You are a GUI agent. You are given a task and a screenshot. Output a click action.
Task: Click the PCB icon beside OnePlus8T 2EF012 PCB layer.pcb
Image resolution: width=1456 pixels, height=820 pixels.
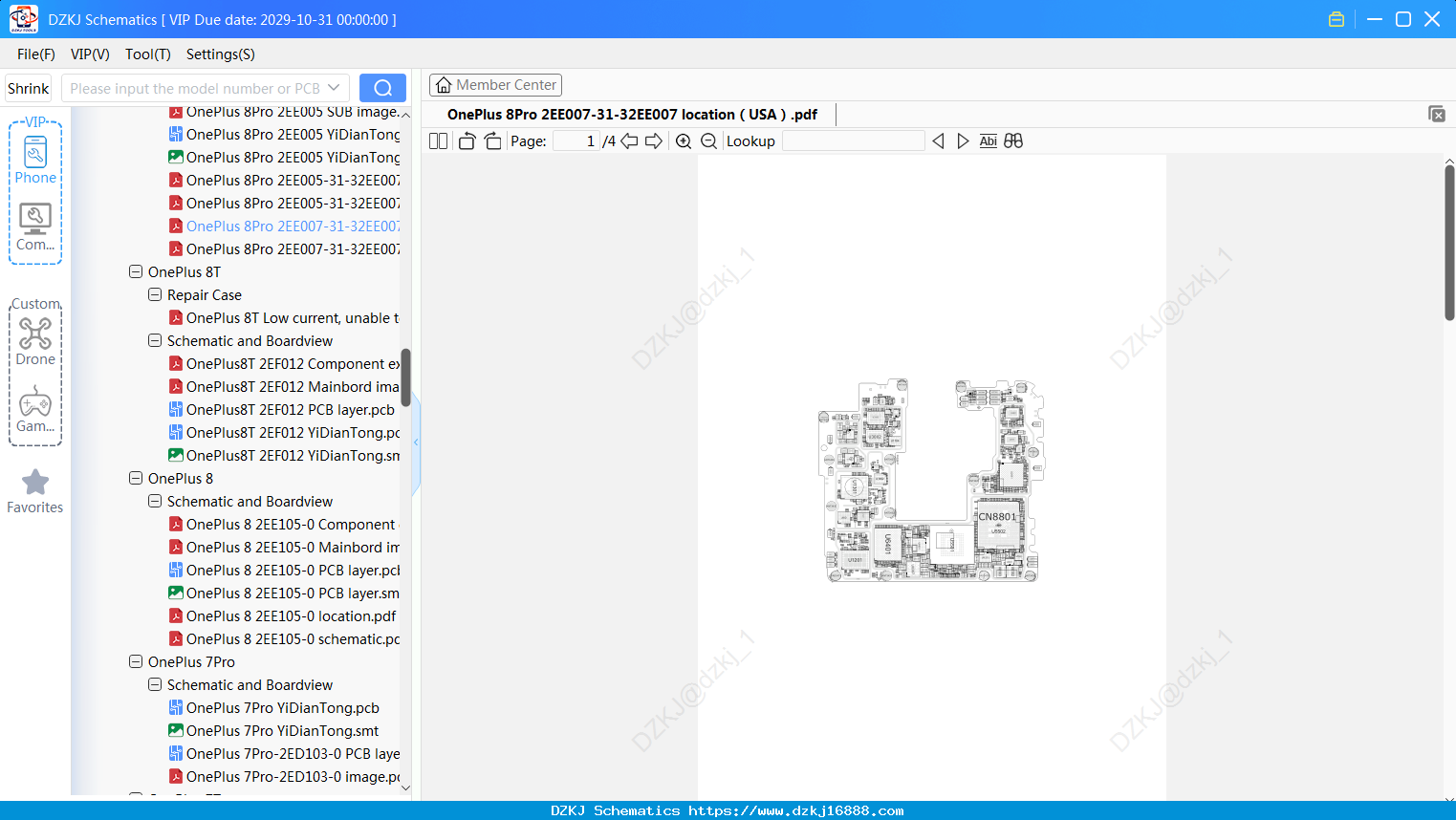(176, 409)
